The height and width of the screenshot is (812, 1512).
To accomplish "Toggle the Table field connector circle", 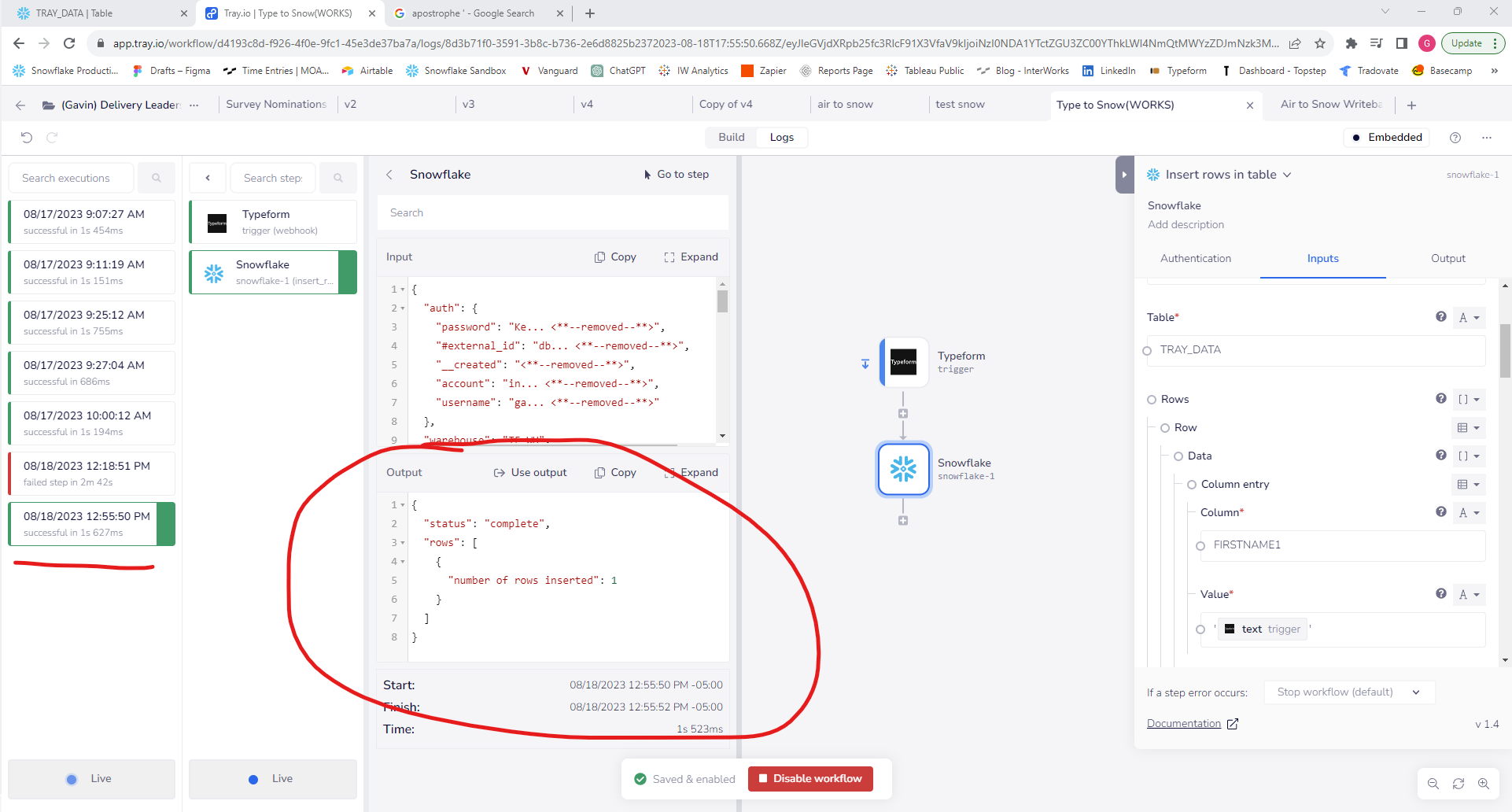I will 1147,351.
